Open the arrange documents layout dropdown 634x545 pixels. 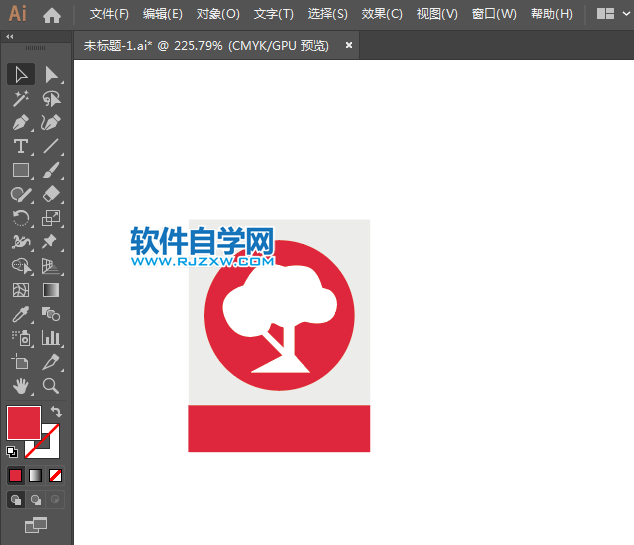coord(613,14)
